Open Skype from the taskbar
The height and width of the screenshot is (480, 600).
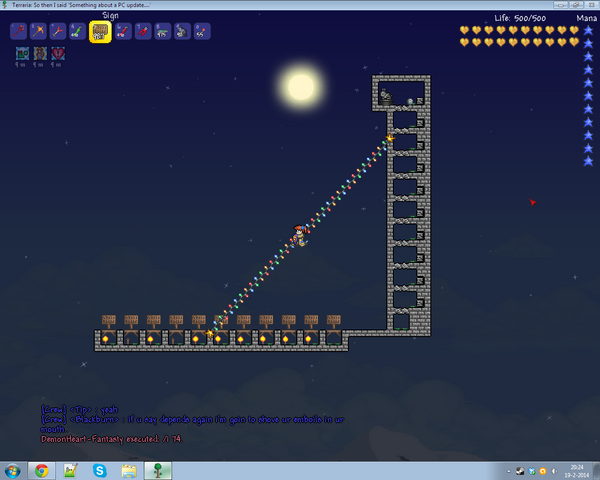coord(99,470)
